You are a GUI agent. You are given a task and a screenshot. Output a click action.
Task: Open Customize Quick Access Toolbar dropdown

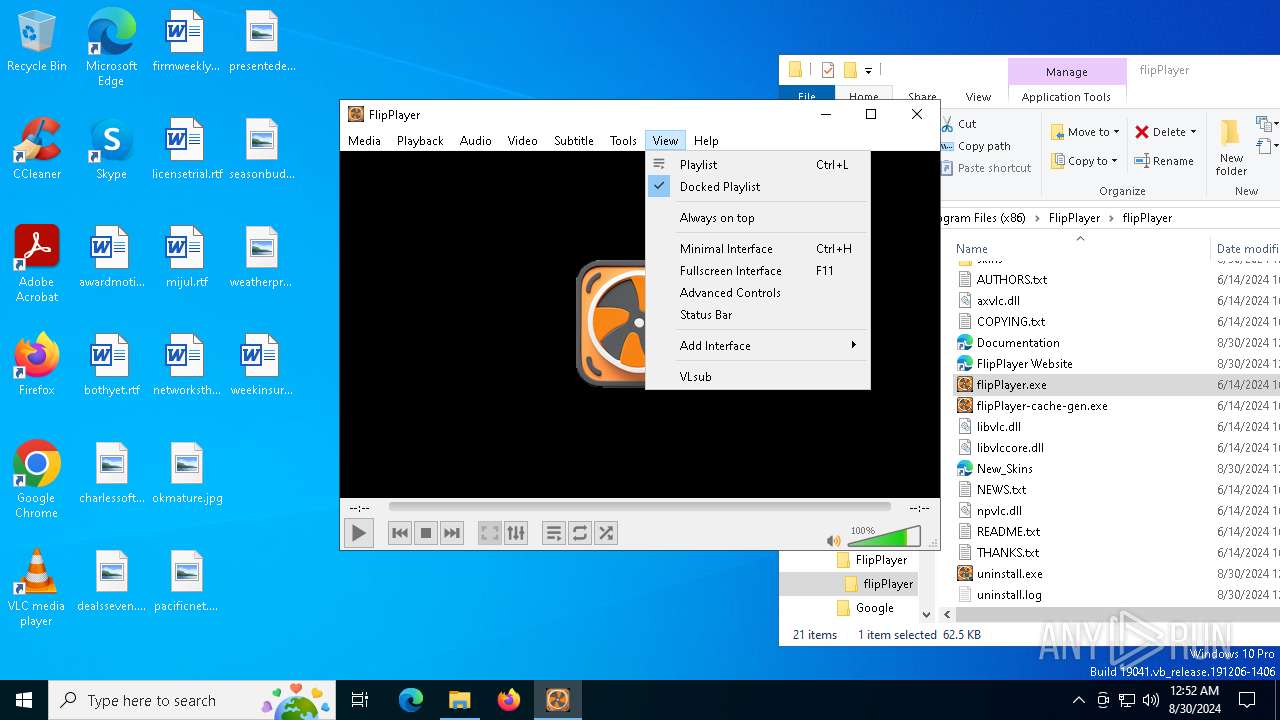click(868, 70)
